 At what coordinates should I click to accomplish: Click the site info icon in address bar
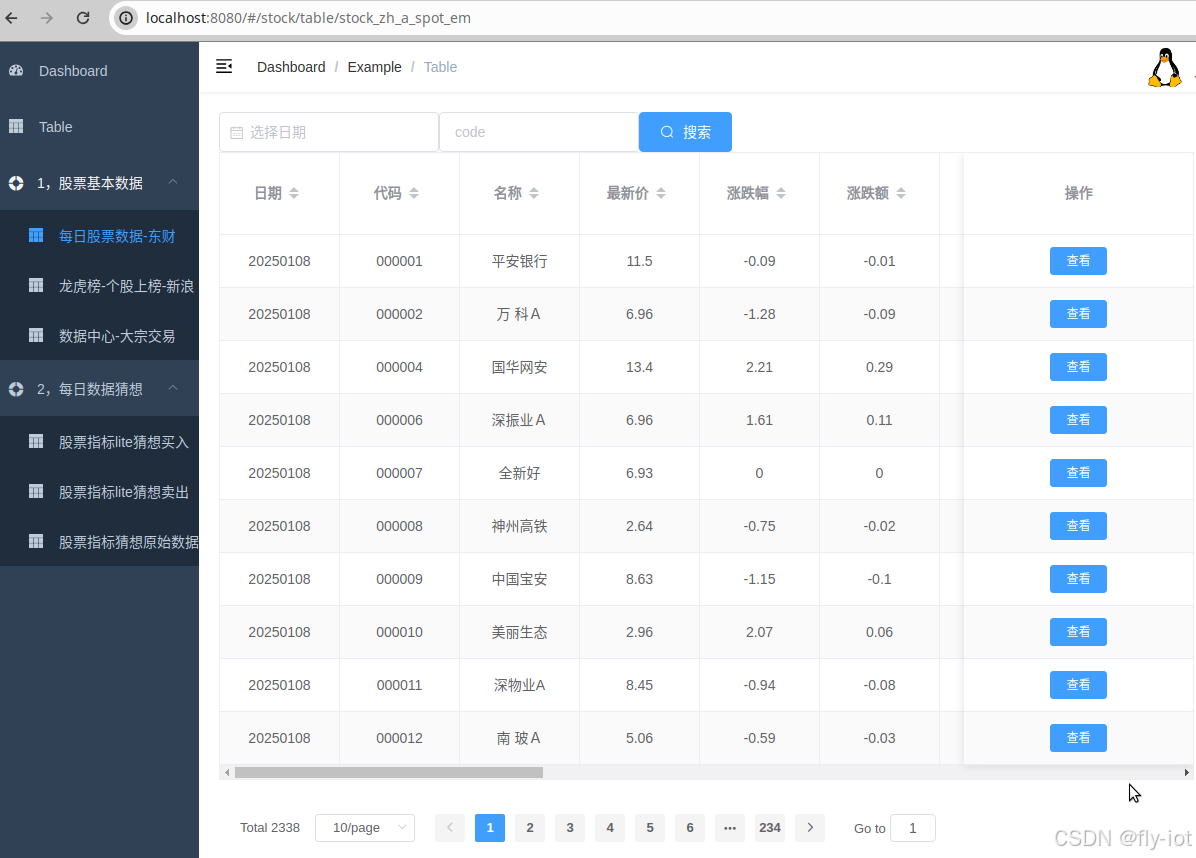[126, 18]
